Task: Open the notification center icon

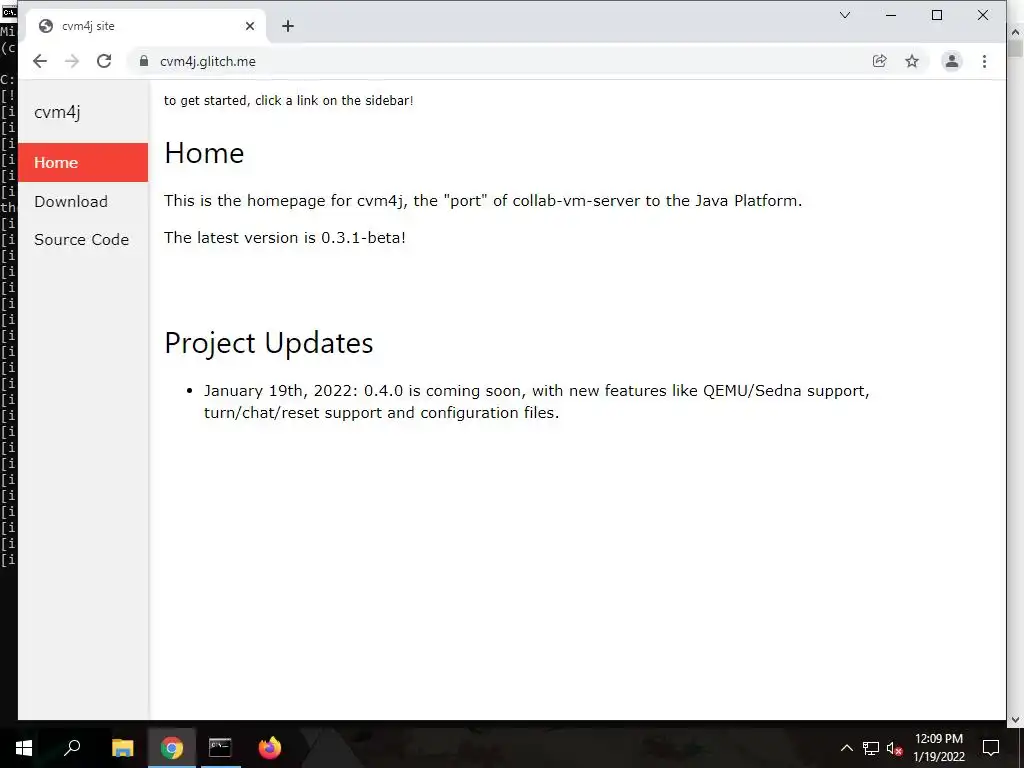Action: point(991,748)
